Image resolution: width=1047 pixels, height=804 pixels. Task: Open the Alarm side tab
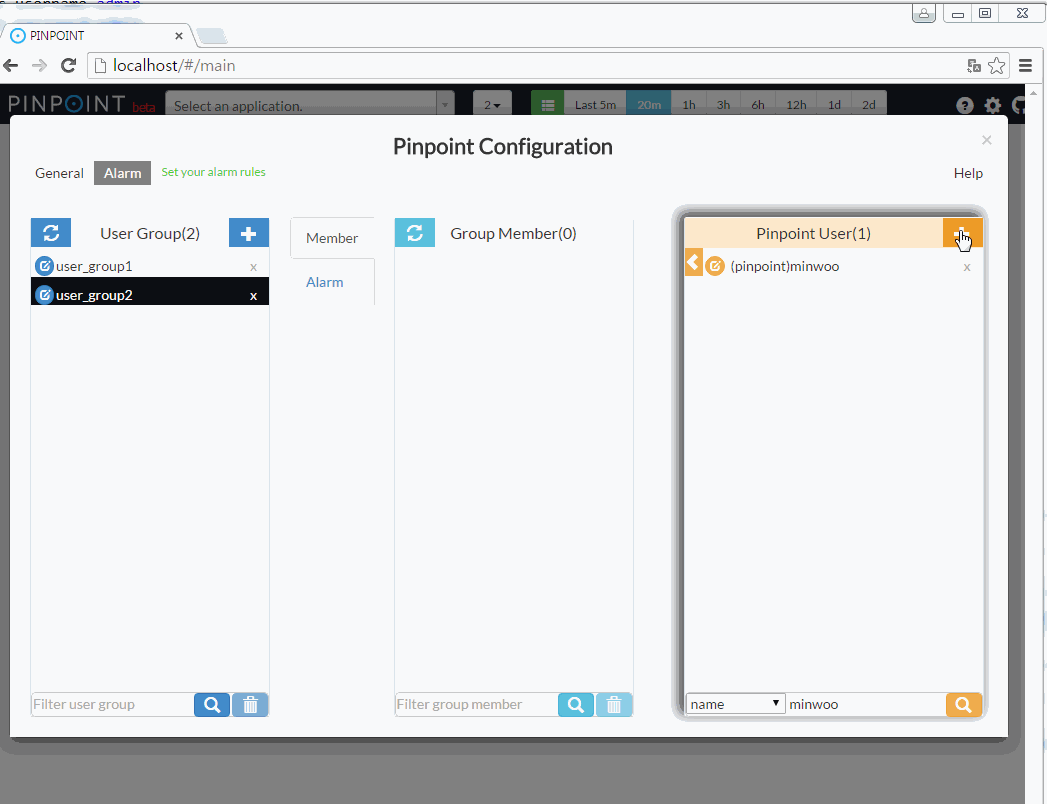[x=325, y=282]
